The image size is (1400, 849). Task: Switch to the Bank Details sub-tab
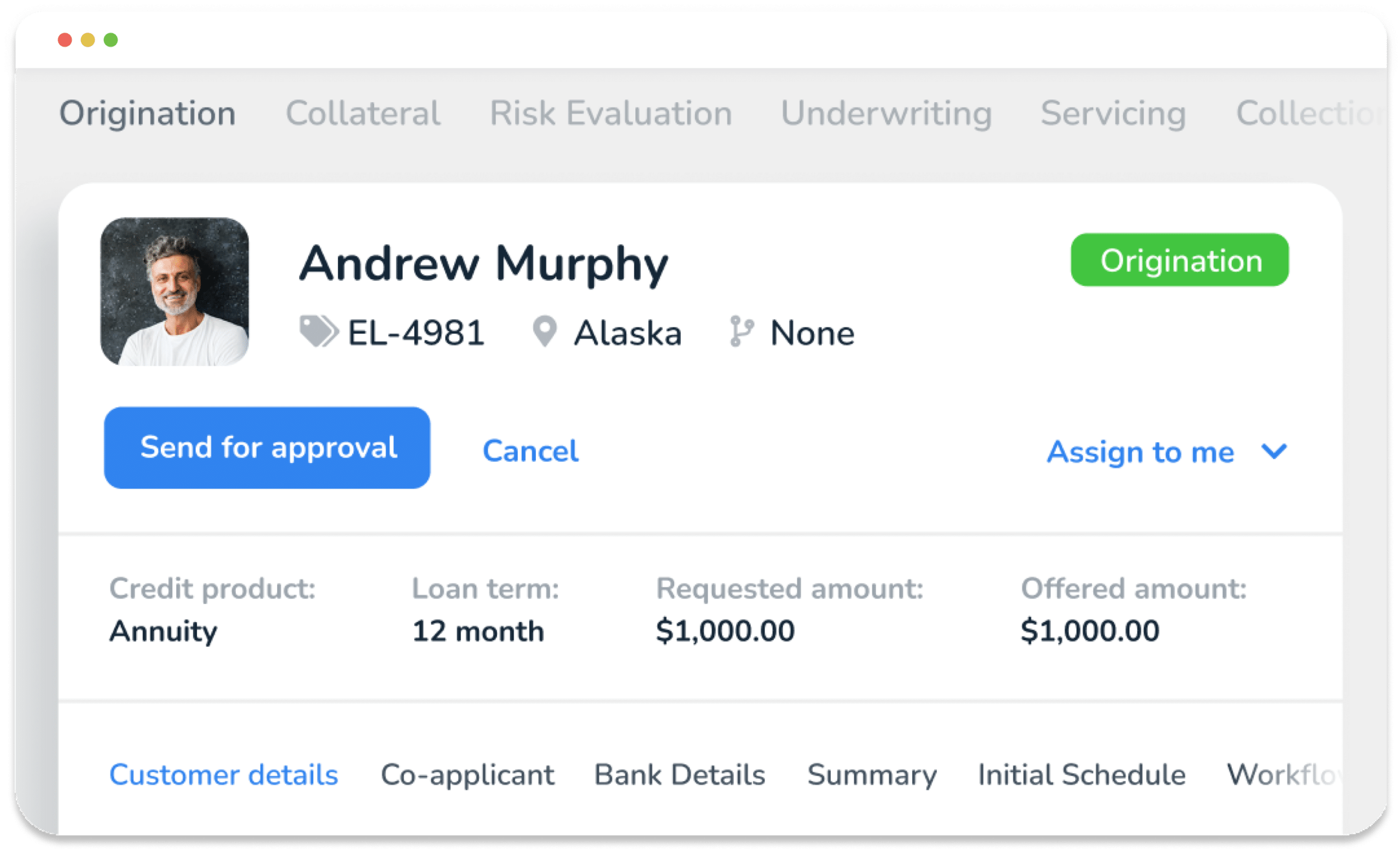(x=680, y=775)
